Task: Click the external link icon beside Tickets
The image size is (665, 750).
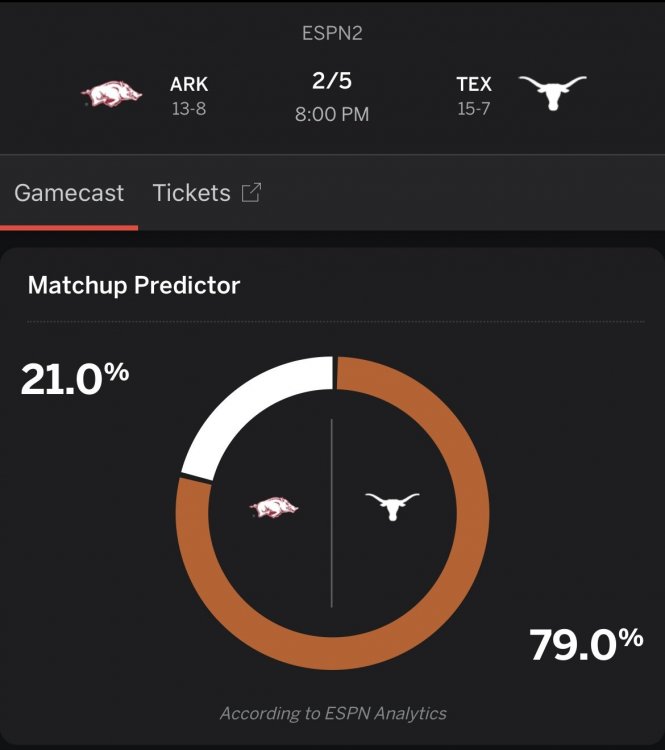Action: [251, 193]
